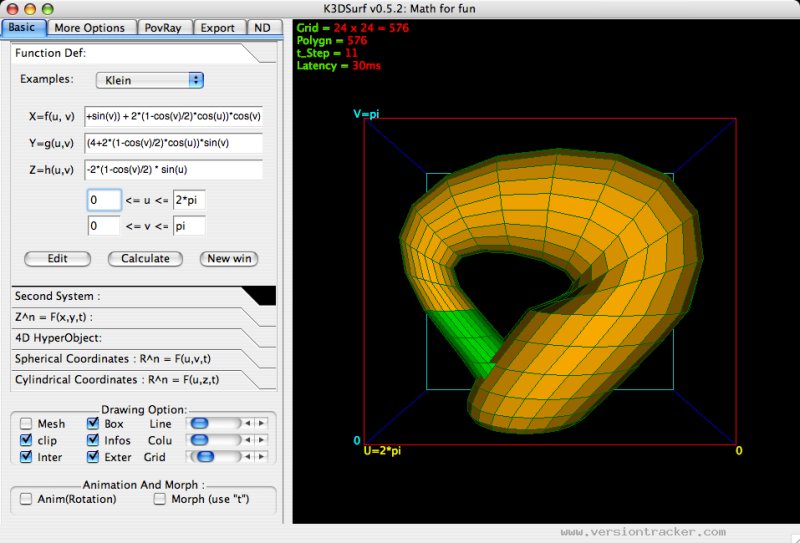Enable the Anim(Rotation) checkbox
The image size is (800, 543).
[x=26, y=499]
